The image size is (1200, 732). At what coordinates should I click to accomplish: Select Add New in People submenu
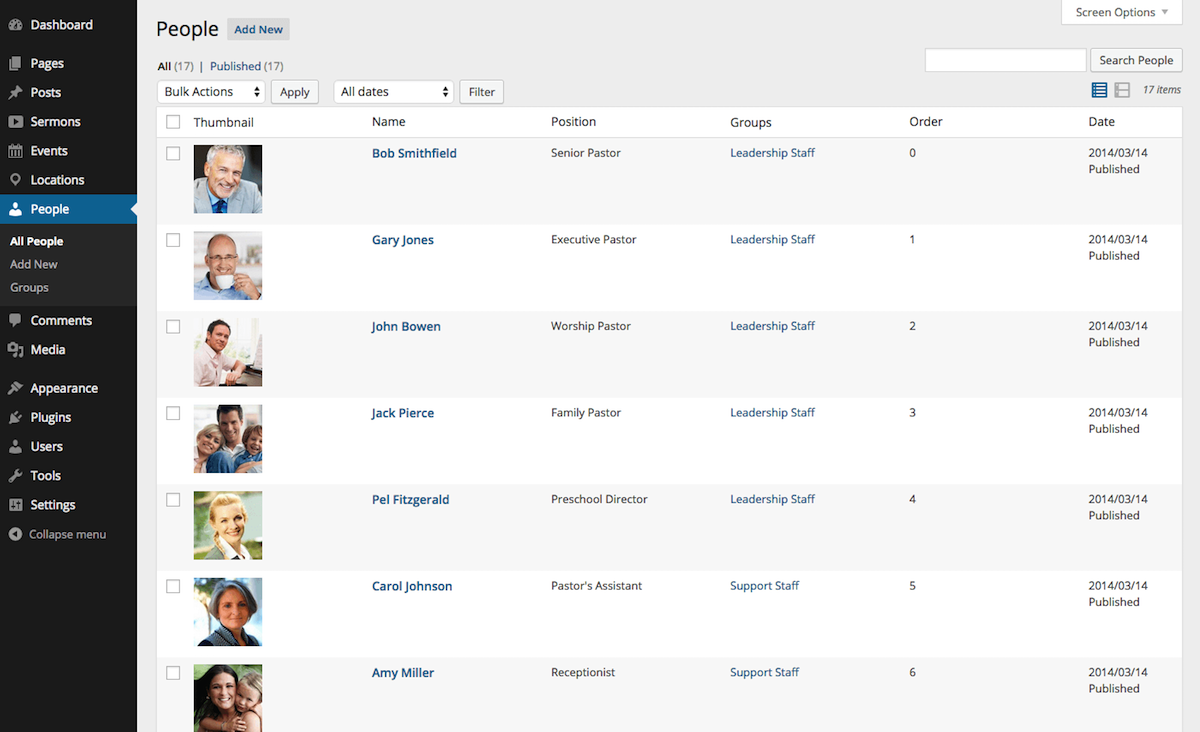click(34, 265)
